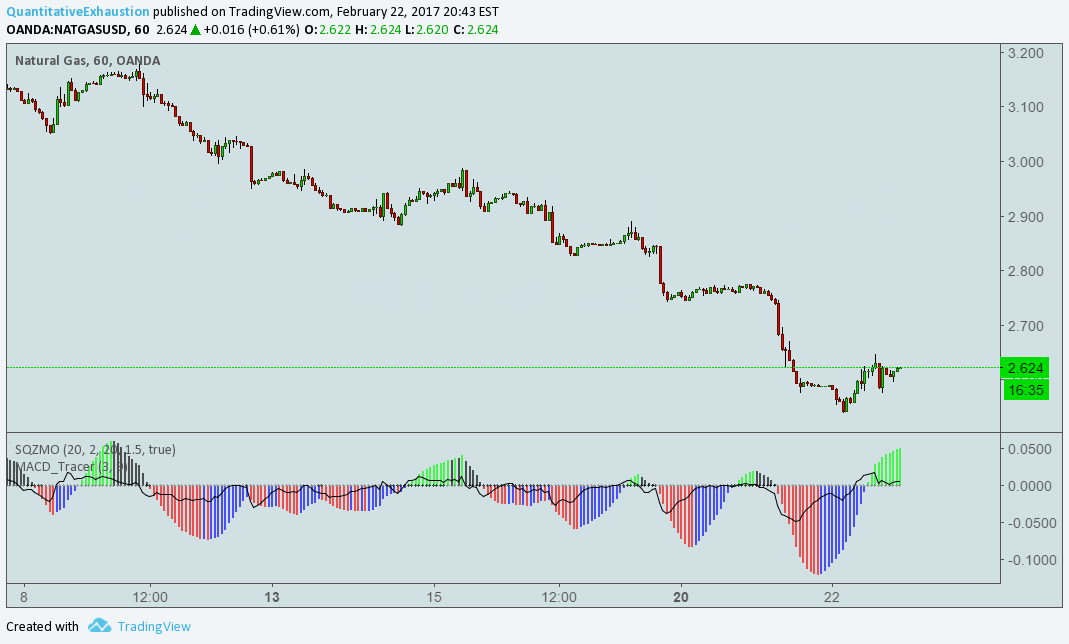Click the L:2.620 low price value
This screenshot has width=1069, height=644.
427,29
